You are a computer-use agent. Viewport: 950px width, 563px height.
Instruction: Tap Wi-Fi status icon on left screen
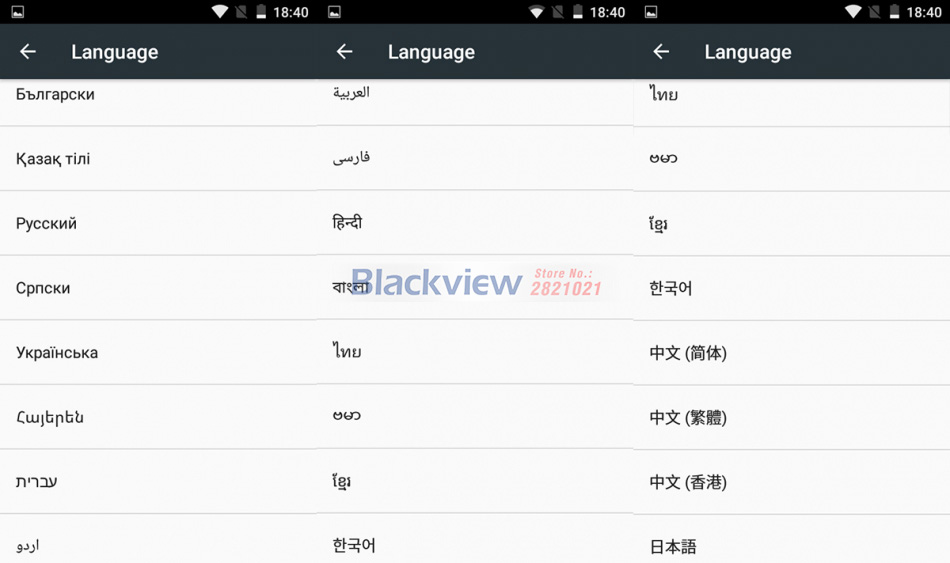point(220,12)
